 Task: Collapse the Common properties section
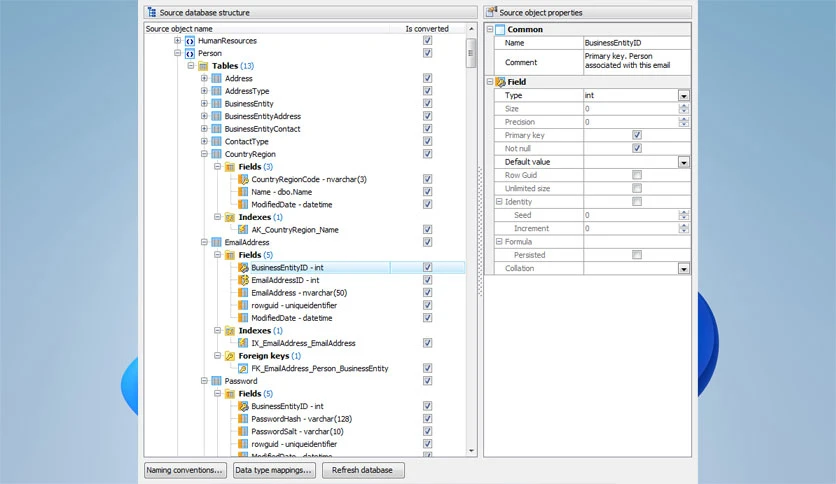(x=490, y=29)
